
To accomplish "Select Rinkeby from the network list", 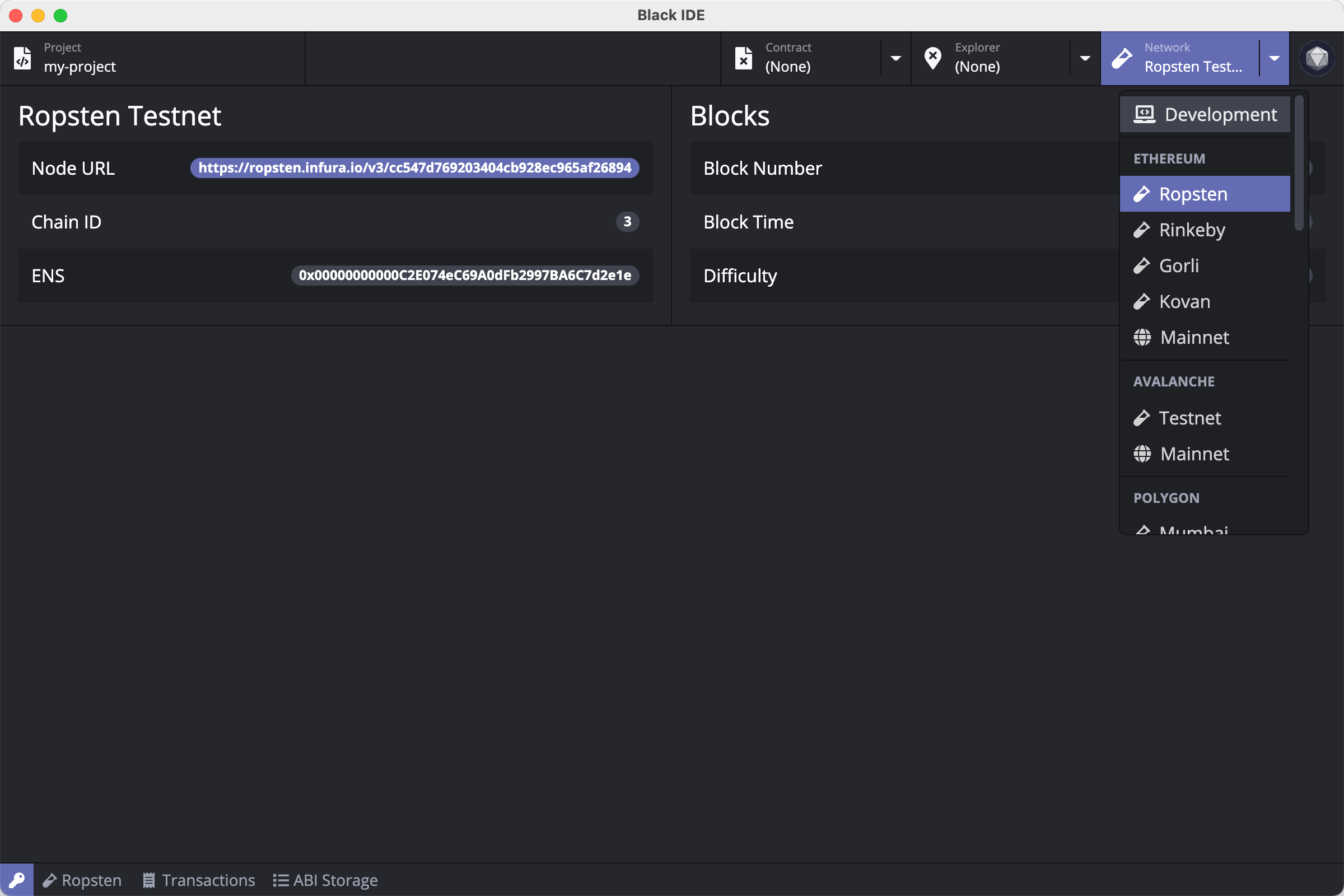I will coord(1192,230).
